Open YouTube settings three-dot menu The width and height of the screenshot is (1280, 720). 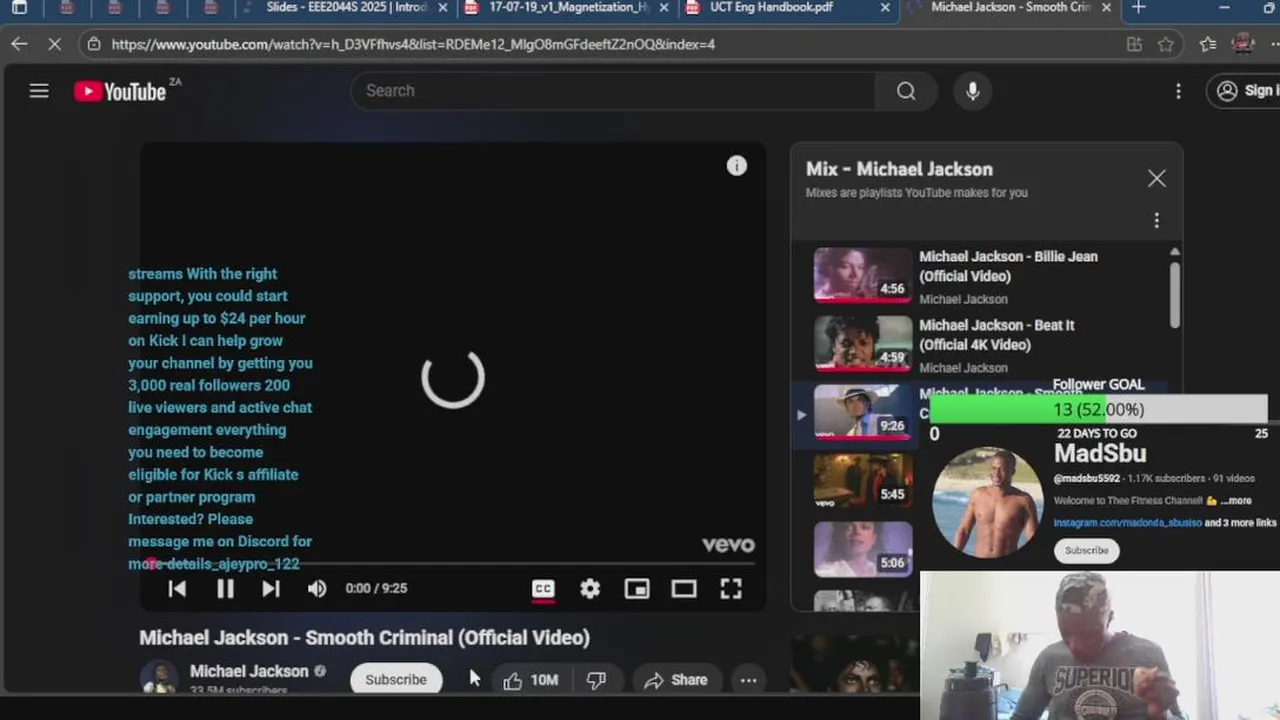(x=1178, y=91)
